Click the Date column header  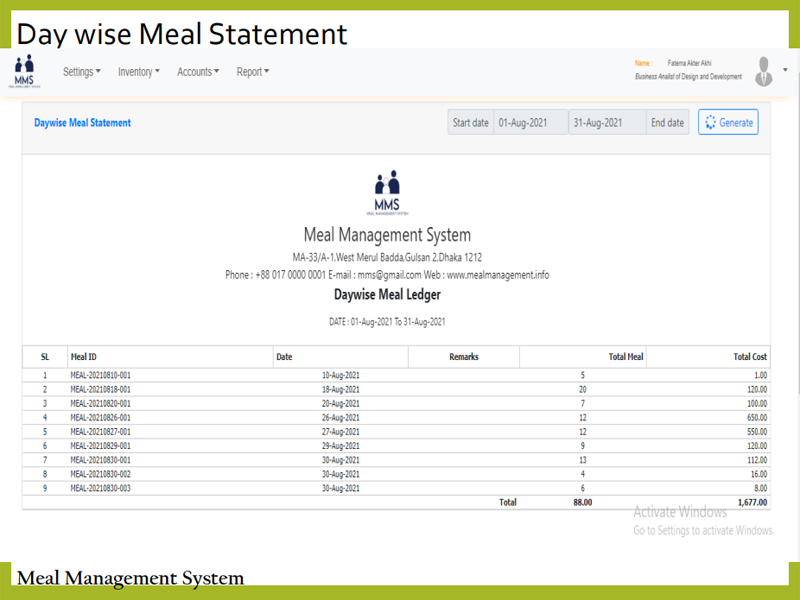click(x=284, y=357)
